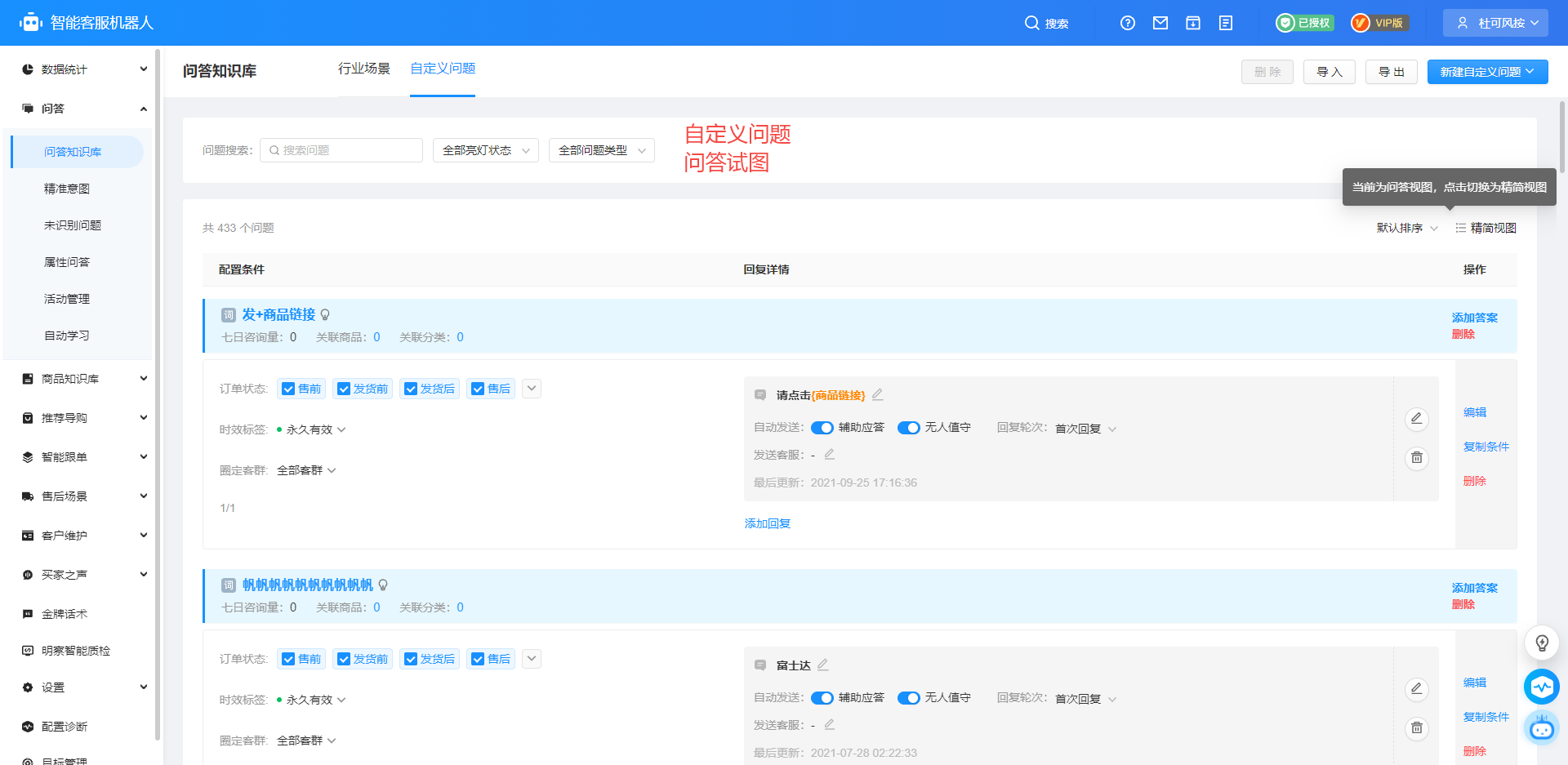Click the floating lightbulb tips button
Image resolution: width=1568 pixels, height=765 pixels.
point(1542,643)
